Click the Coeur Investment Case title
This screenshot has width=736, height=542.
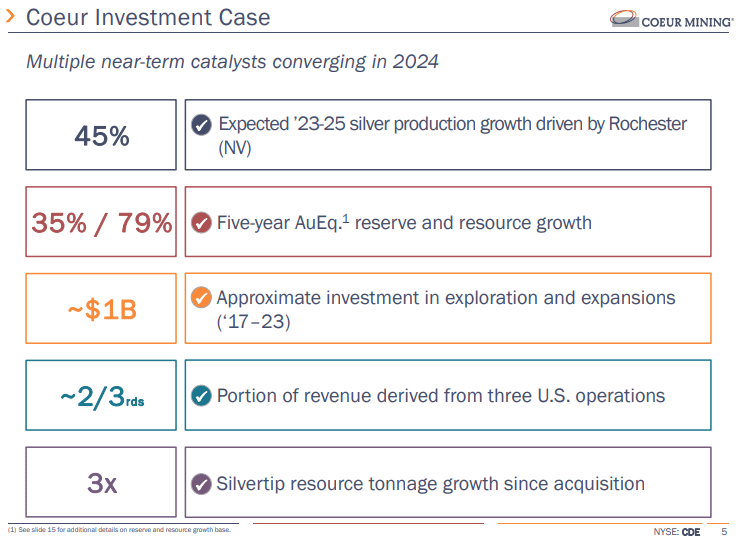147,18
